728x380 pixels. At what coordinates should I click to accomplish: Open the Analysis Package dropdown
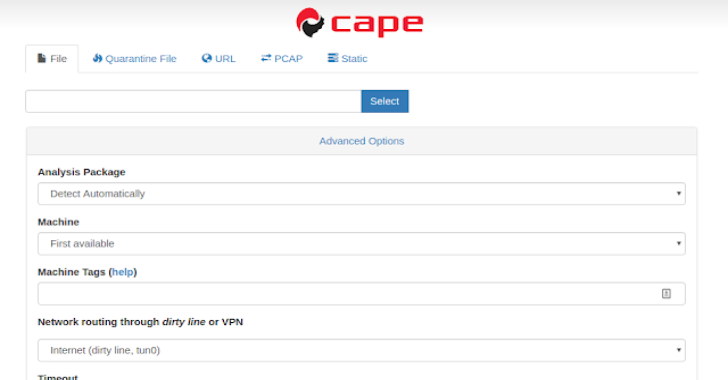pos(362,194)
